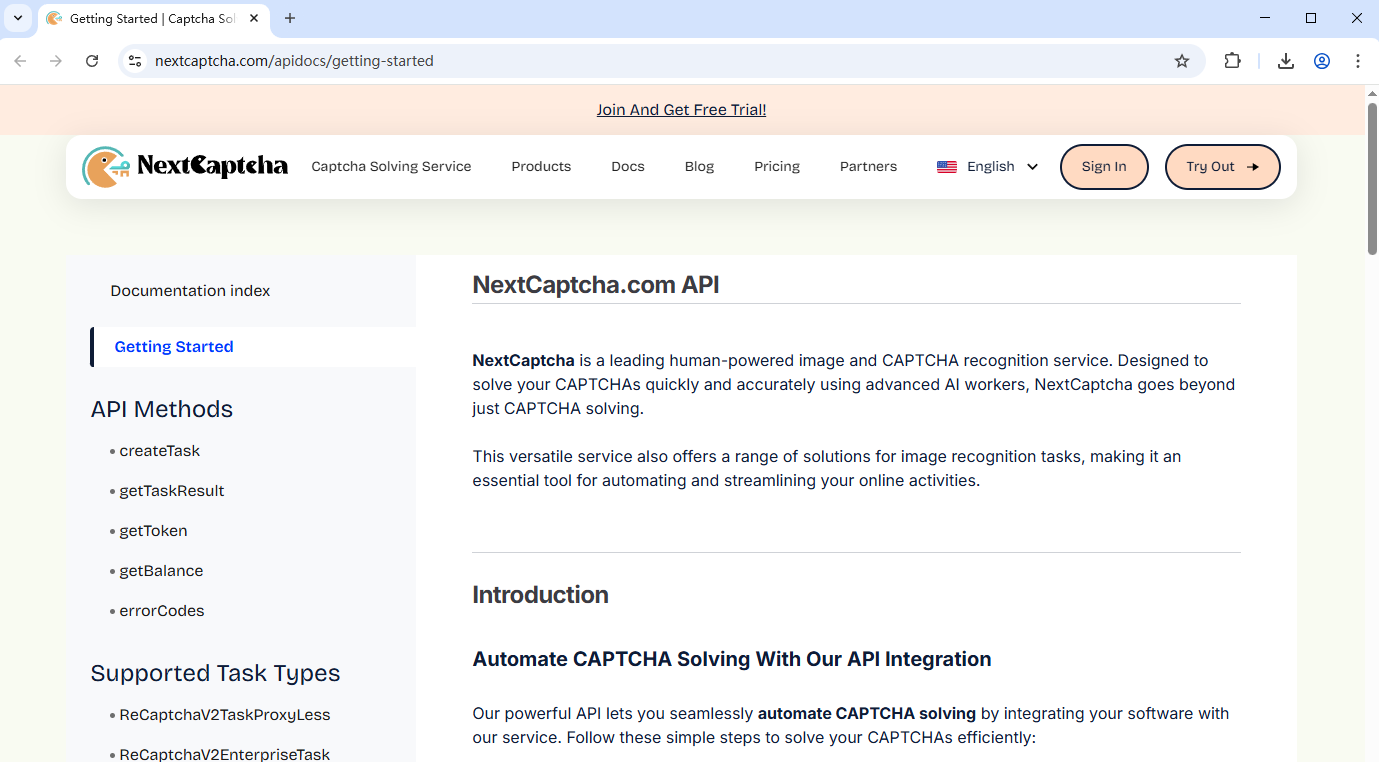
Task: Open the Downloads icon in toolbar
Action: (x=1286, y=61)
